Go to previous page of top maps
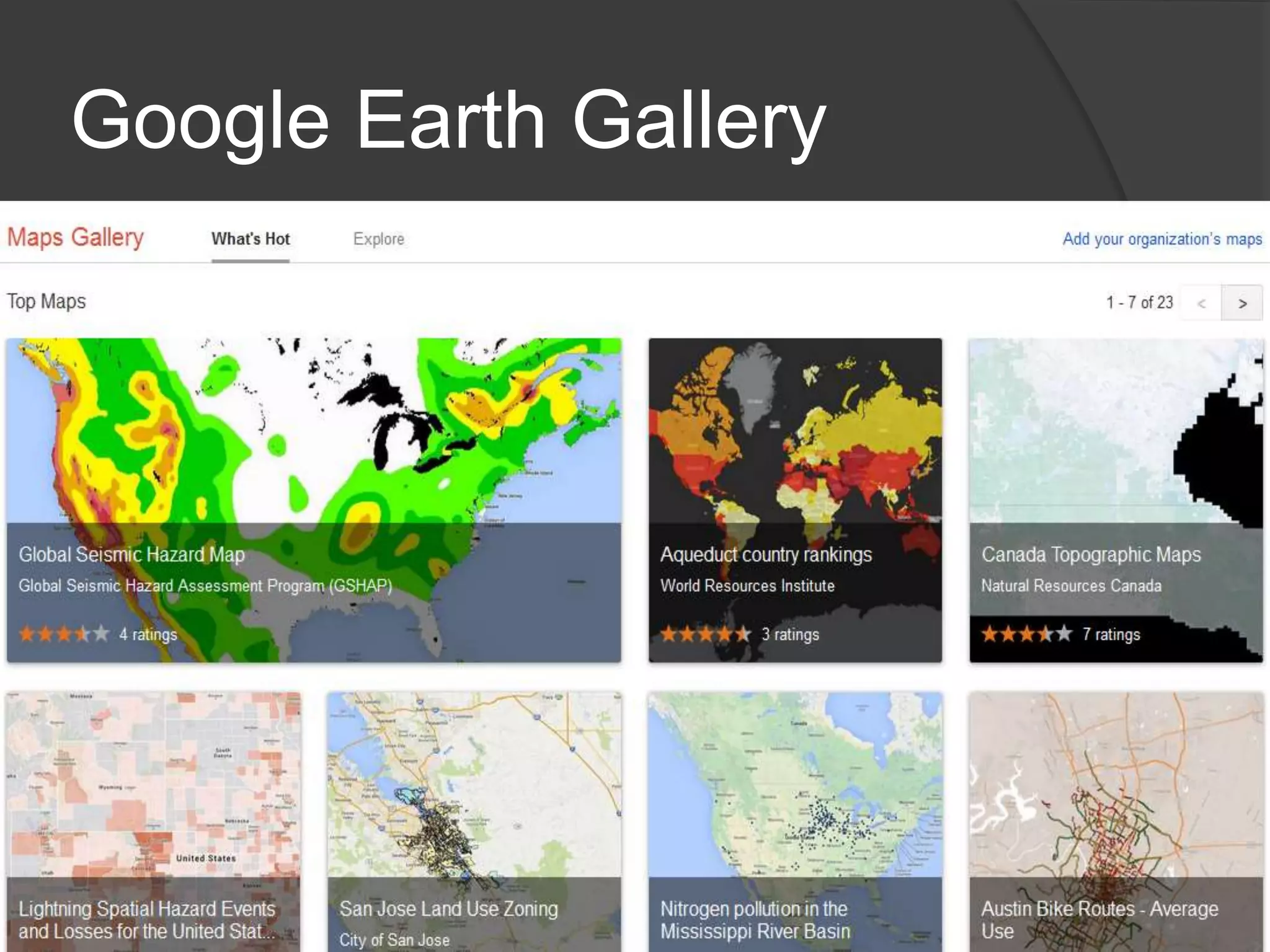This screenshot has height=952, width=1270. 1201,303
